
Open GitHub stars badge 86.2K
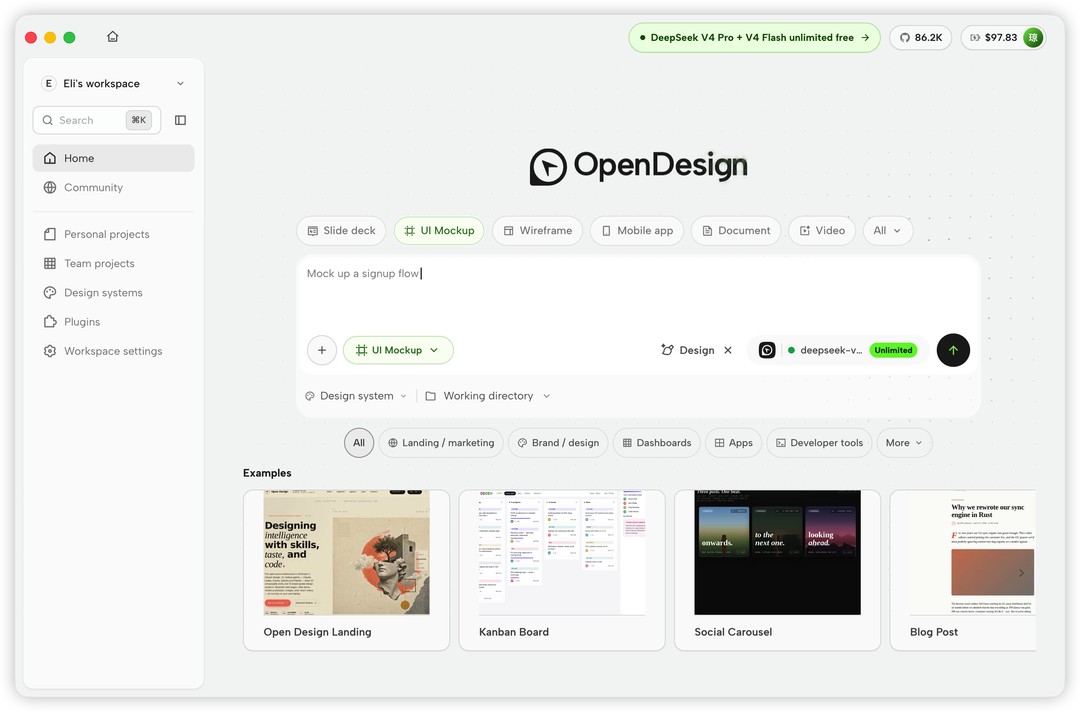920,37
